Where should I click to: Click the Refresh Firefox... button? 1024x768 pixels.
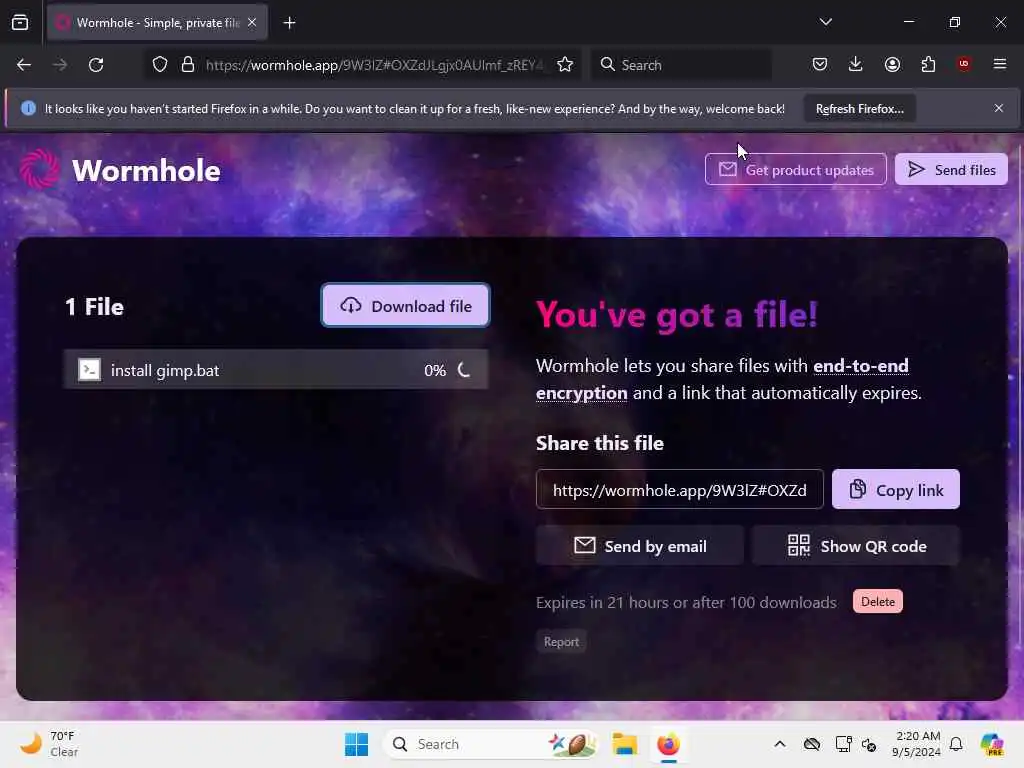point(859,108)
